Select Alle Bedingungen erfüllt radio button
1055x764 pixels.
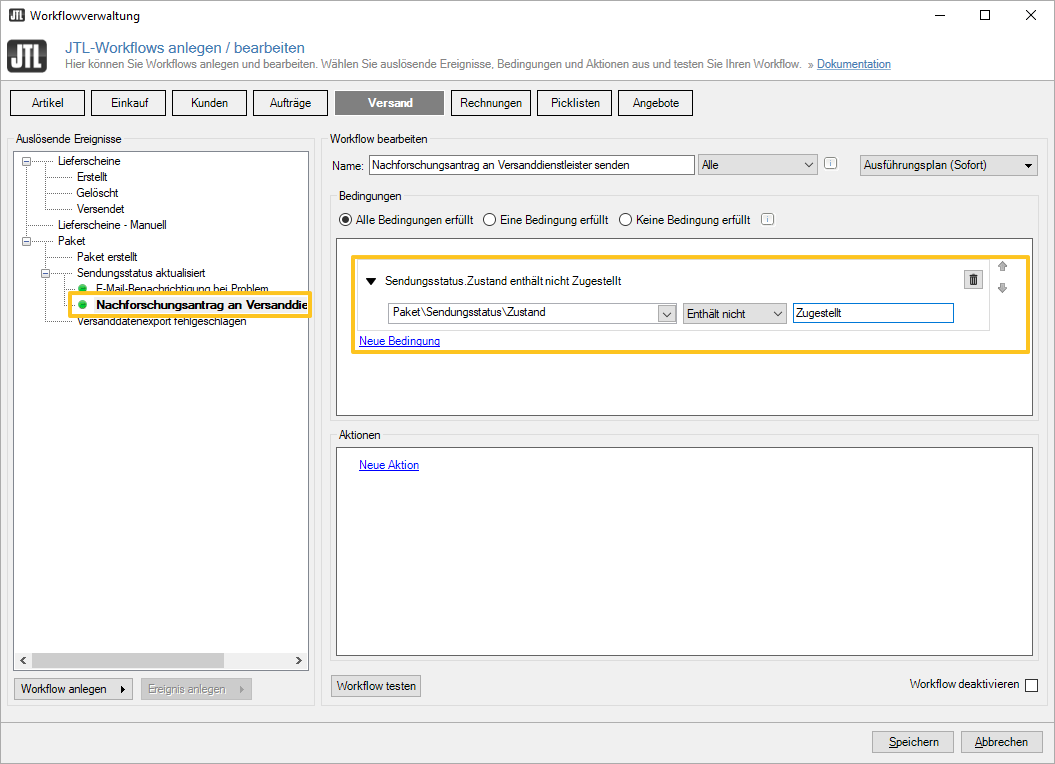346,220
